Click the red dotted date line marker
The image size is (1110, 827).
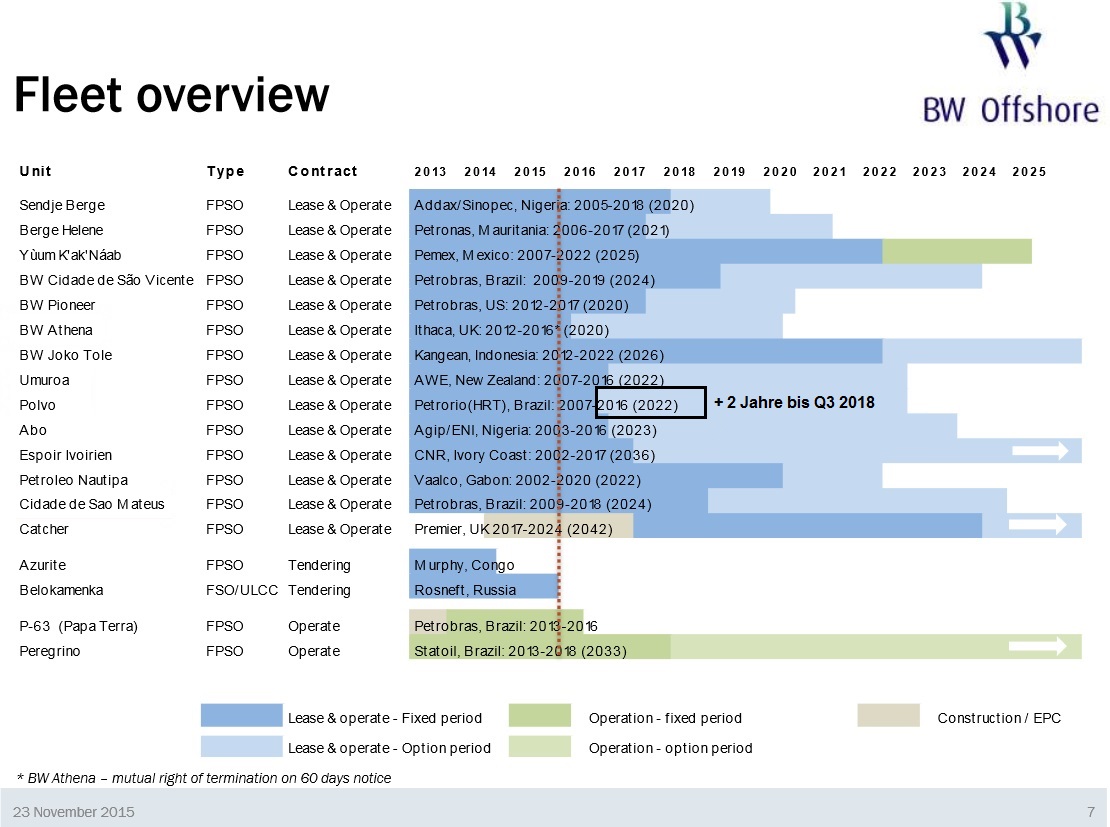click(x=559, y=423)
